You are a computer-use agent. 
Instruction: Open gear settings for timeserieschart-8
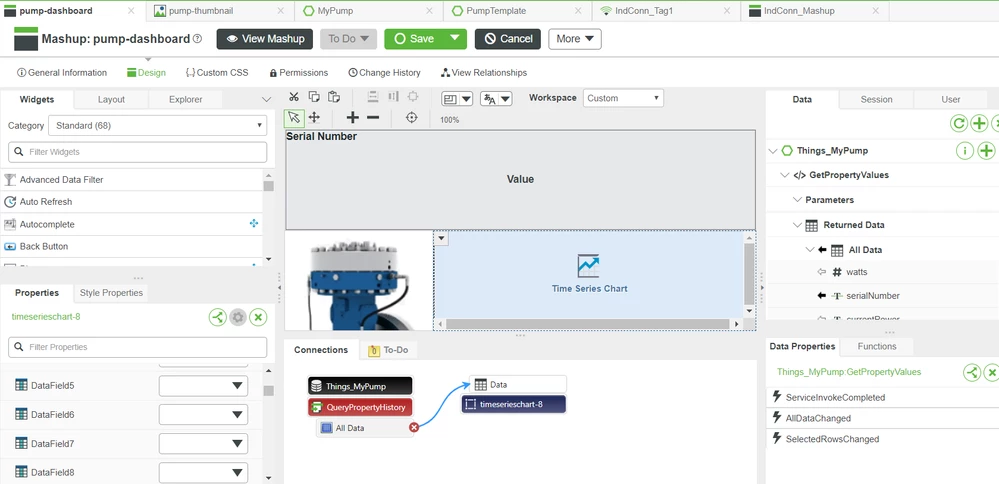(238, 317)
